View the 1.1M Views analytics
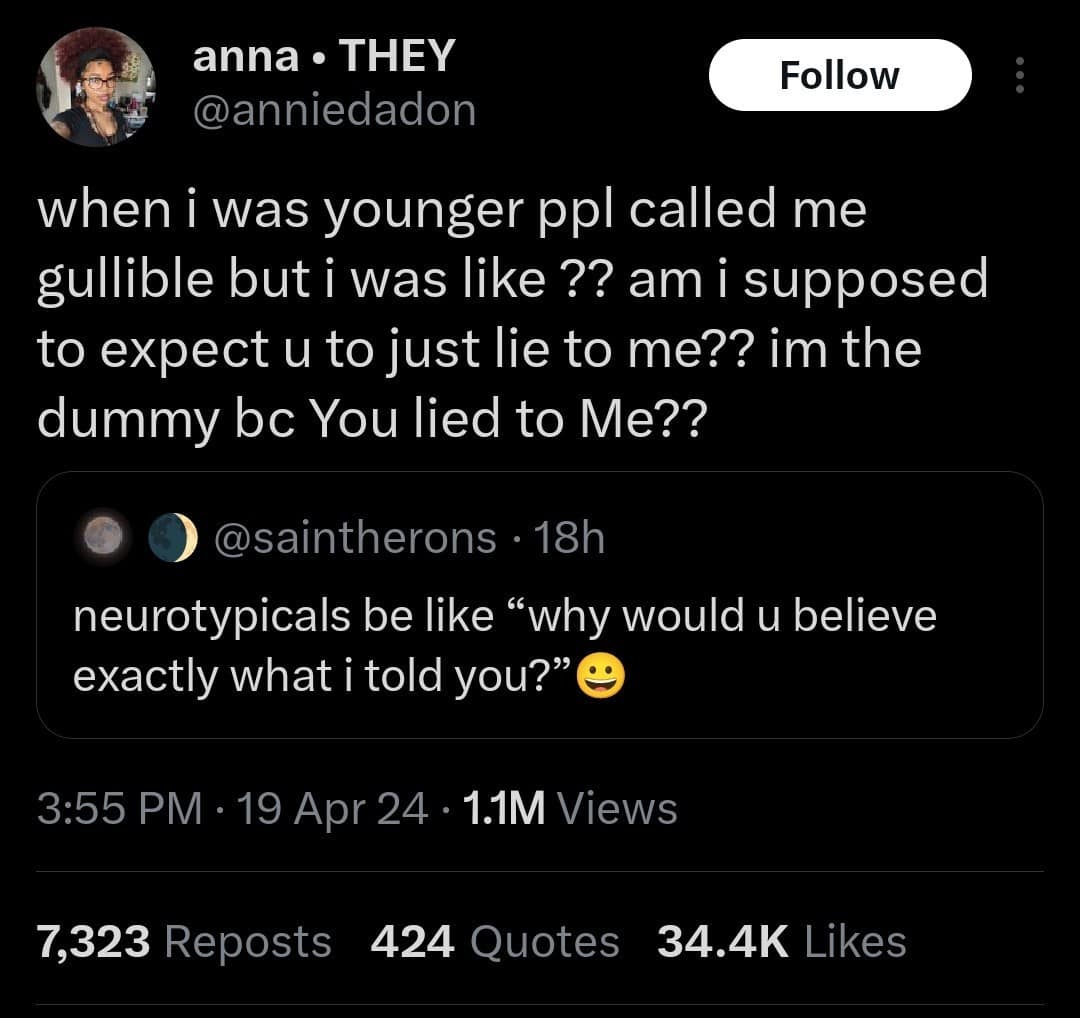This screenshot has height=1018, width=1080. [x=572, y=808]
